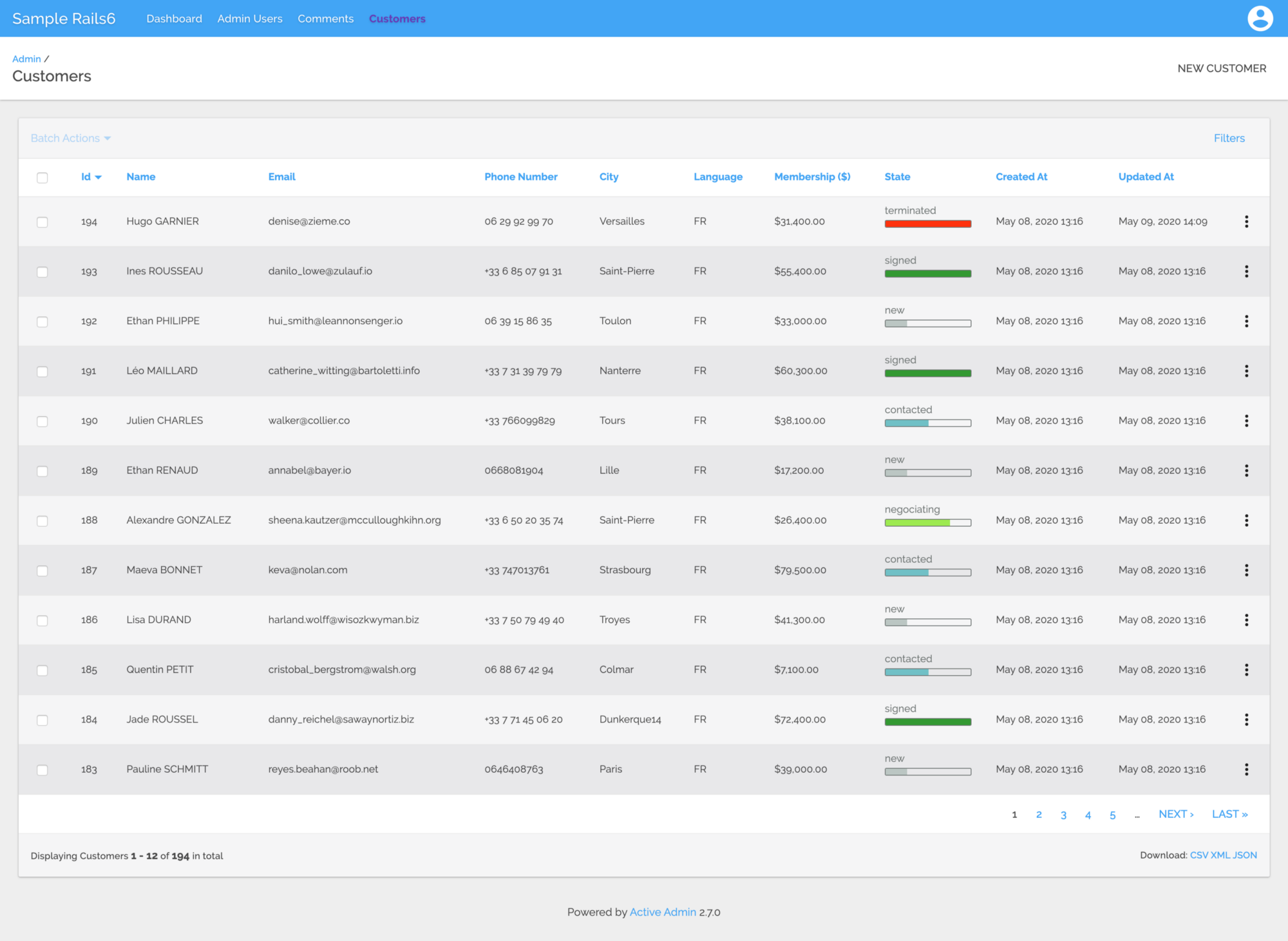
Task: Tick the select-all checkbox in table header
Action: pos(43,178)
